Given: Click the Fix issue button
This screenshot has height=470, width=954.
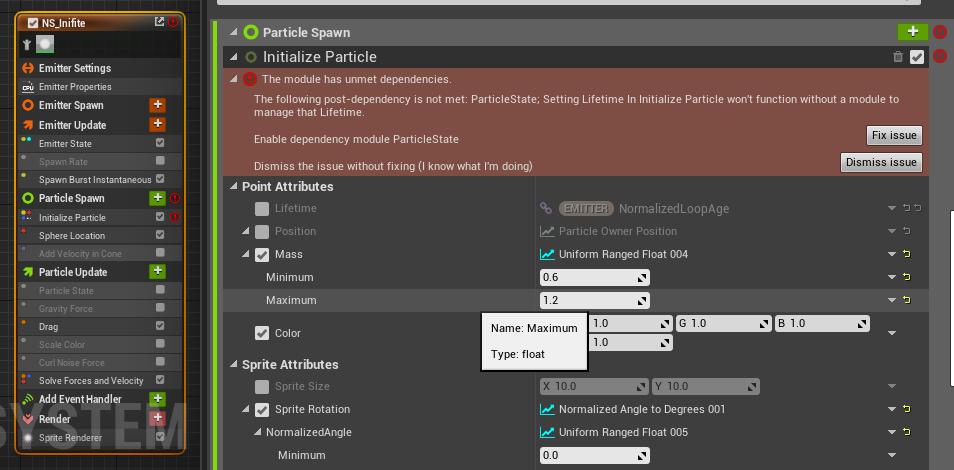Looking at the screenshot, I should click(x=894, y=135).
